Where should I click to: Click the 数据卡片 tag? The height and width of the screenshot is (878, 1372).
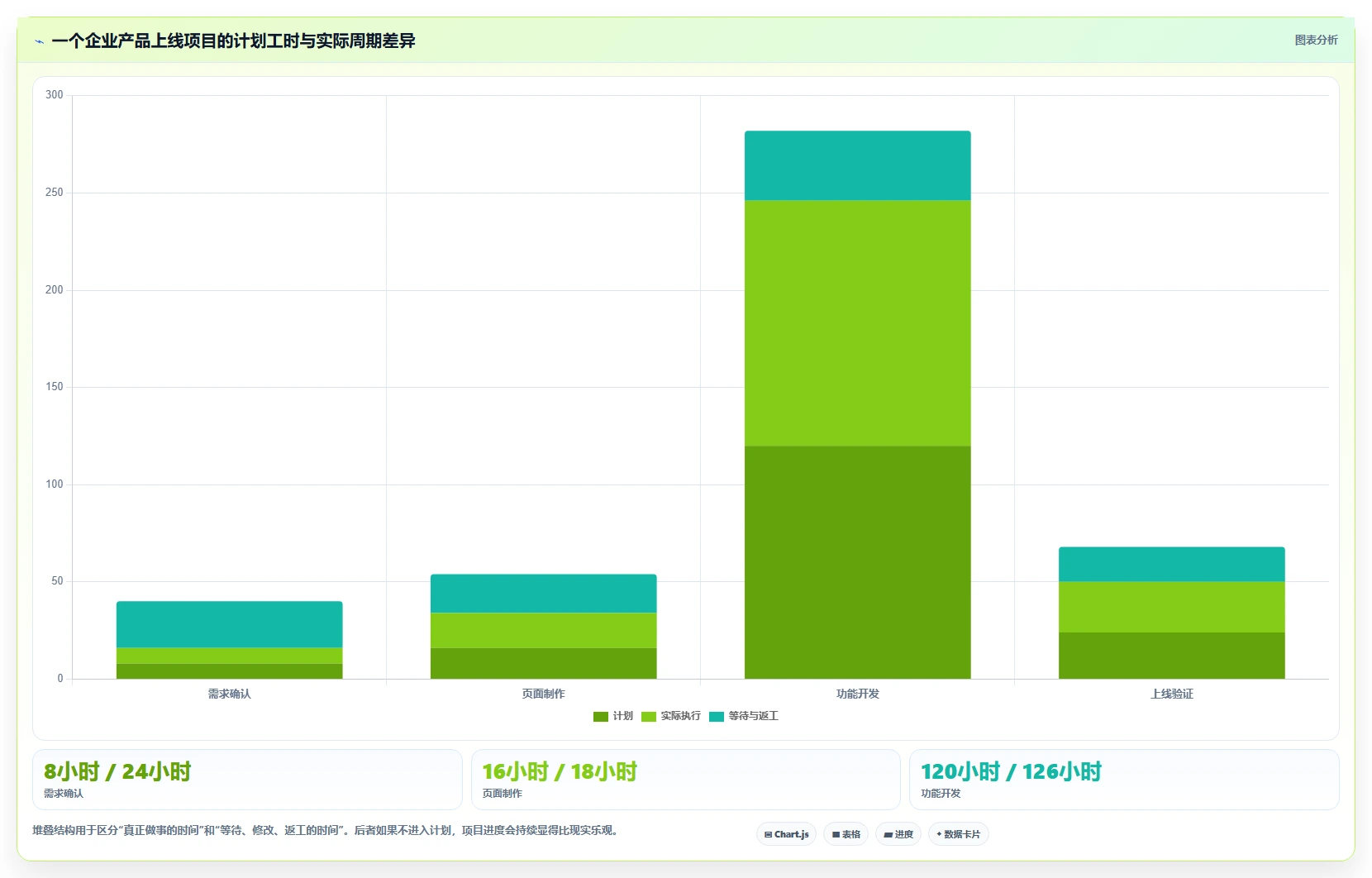pyautogui.click(x=959, y=834)
